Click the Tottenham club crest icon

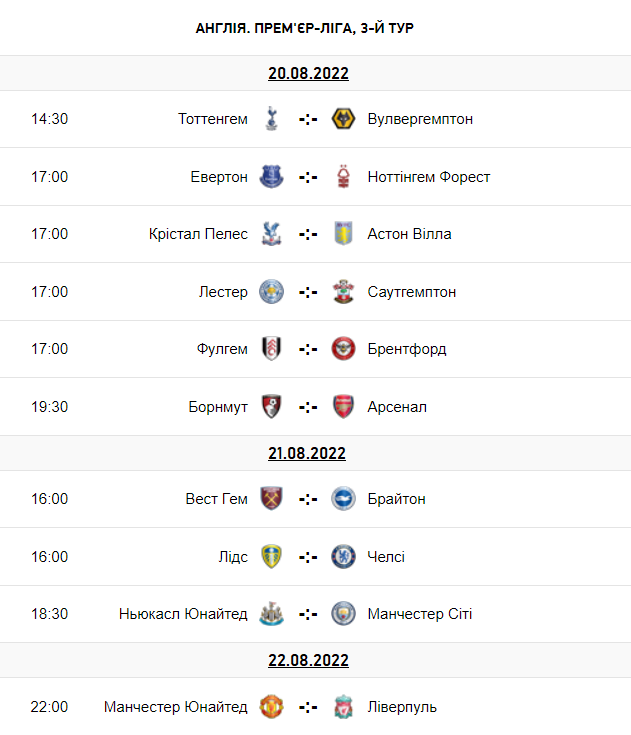pyautogui.click(x=271, y=119)
